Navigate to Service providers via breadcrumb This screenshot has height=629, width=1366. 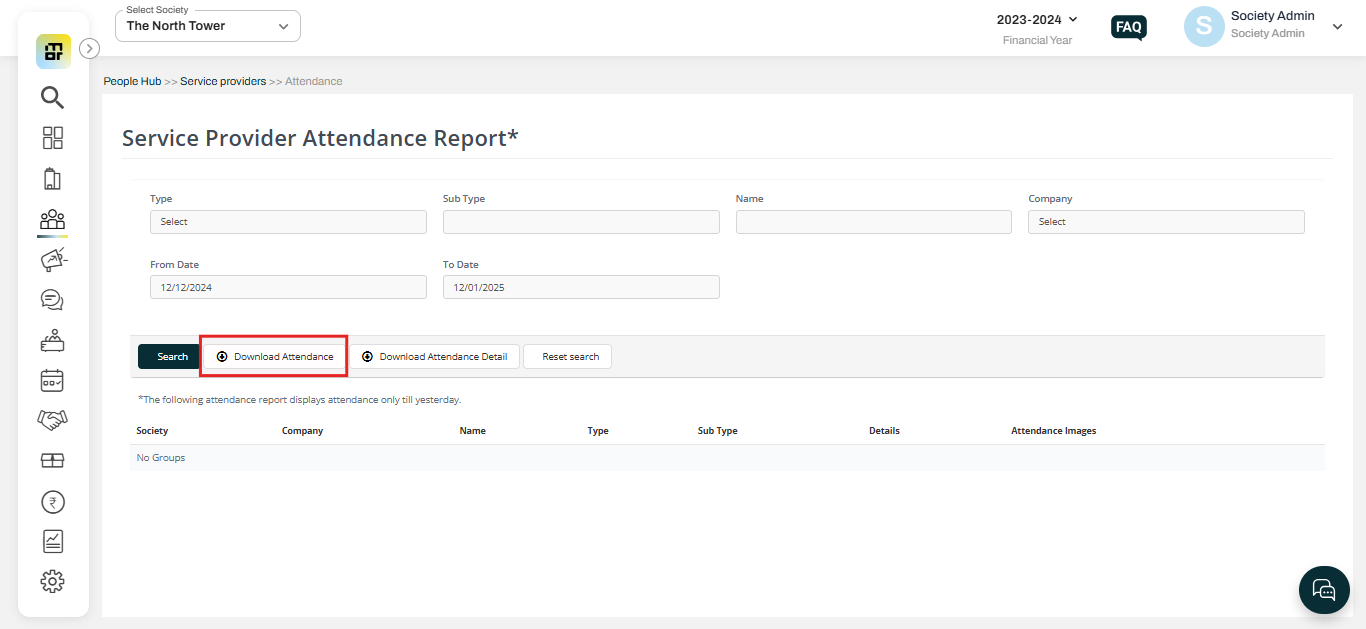click(x=223, y=81)
